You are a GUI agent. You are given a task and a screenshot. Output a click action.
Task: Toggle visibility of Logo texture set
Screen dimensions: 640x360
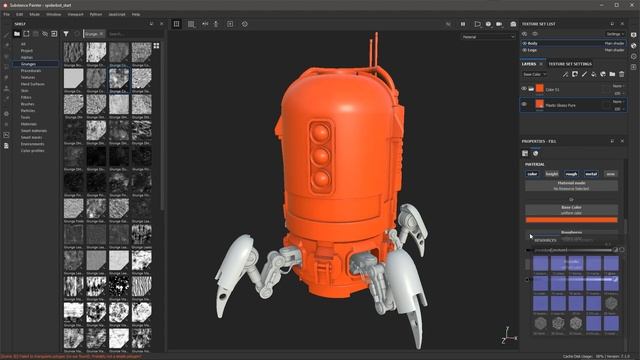coord(524,50)
